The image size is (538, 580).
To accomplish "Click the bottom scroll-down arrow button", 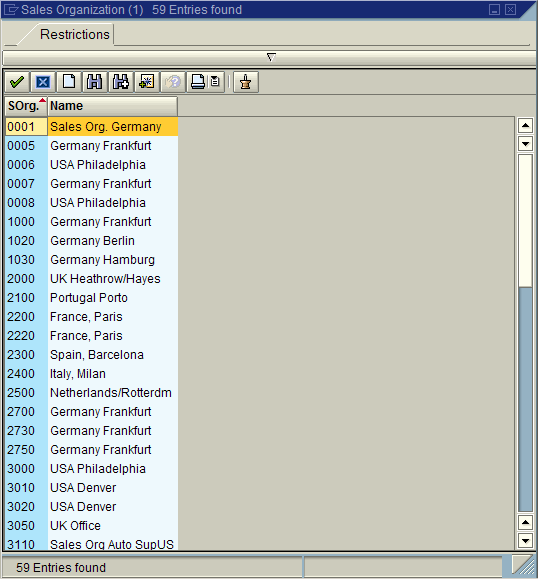I will pos(525,540).
